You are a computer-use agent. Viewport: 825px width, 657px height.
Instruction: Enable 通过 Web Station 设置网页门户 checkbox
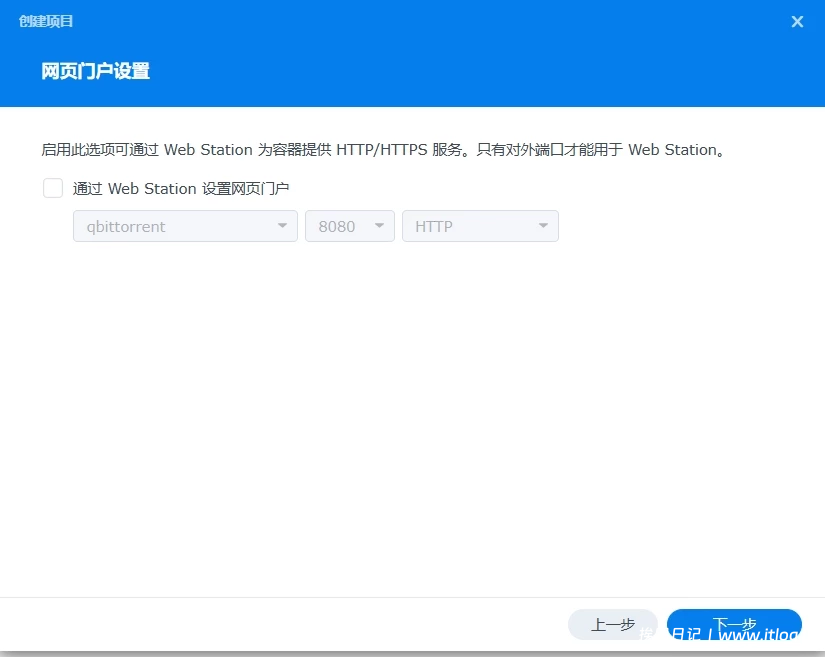coord(53,188)
